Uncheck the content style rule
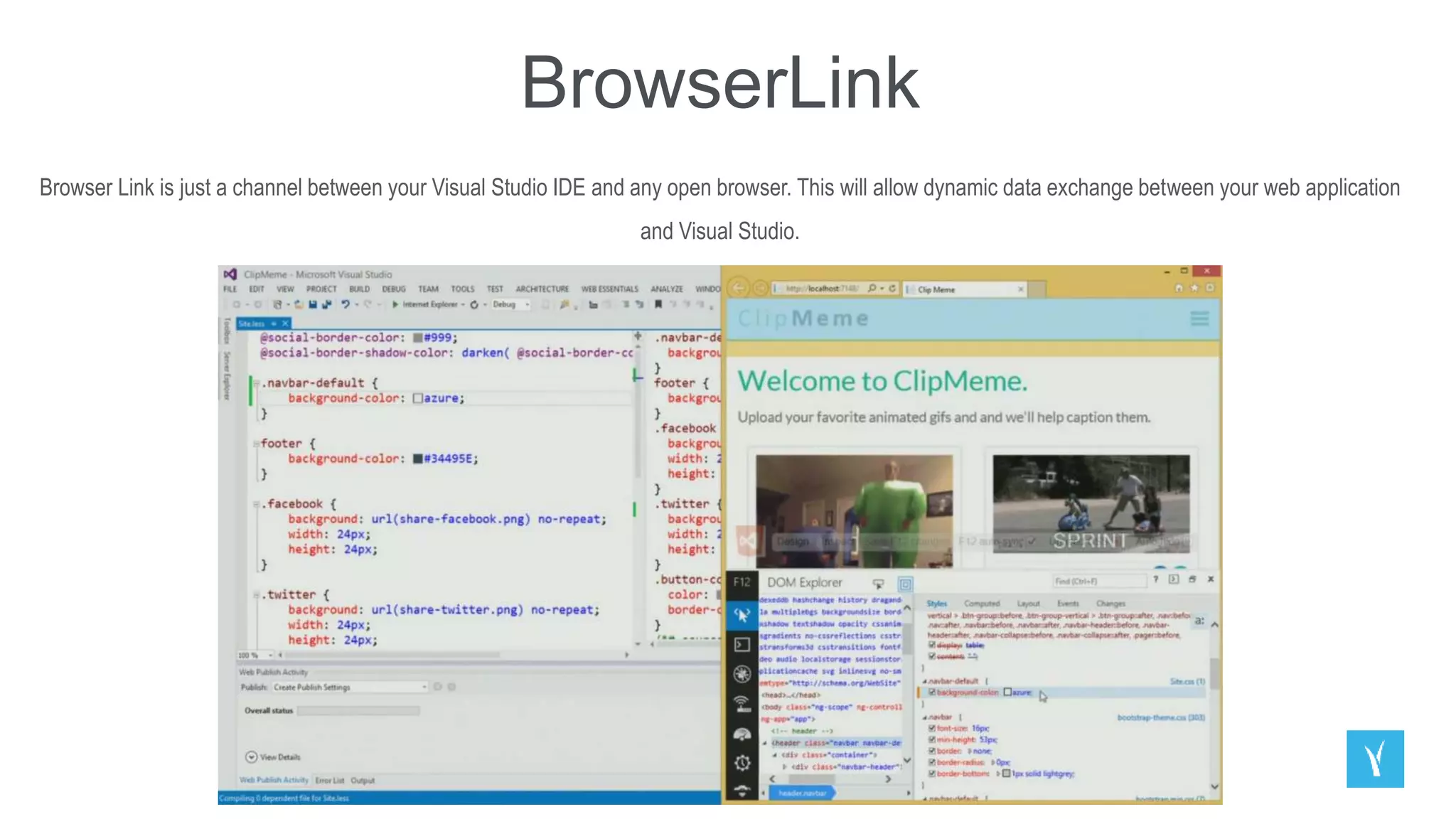 (x=932, y=655)
